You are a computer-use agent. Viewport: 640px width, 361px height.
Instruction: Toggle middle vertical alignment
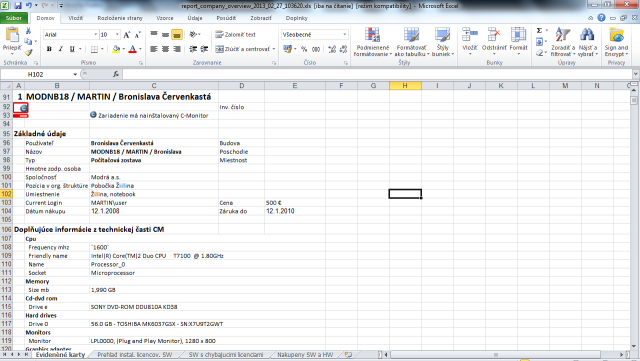click(x=165, y=35)
